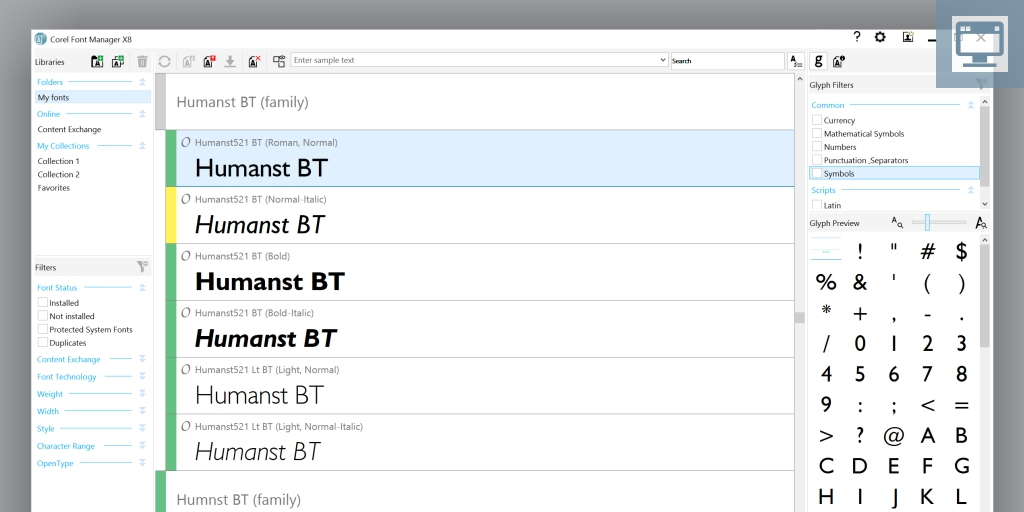Open the sample text dropdown arrow

tap(663, 61)
